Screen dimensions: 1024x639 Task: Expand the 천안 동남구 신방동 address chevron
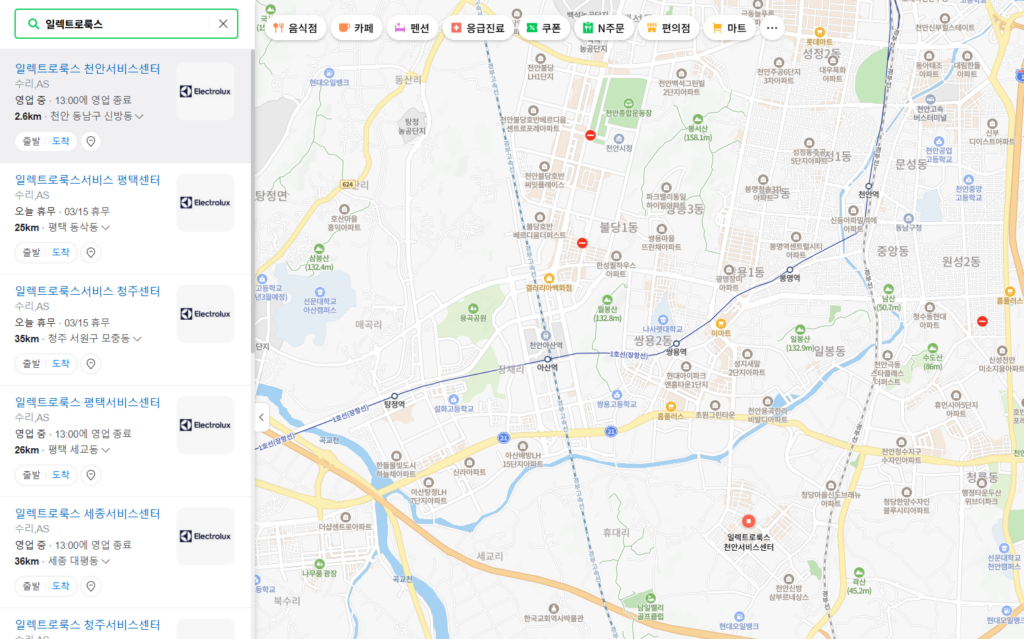coord(139,116)
